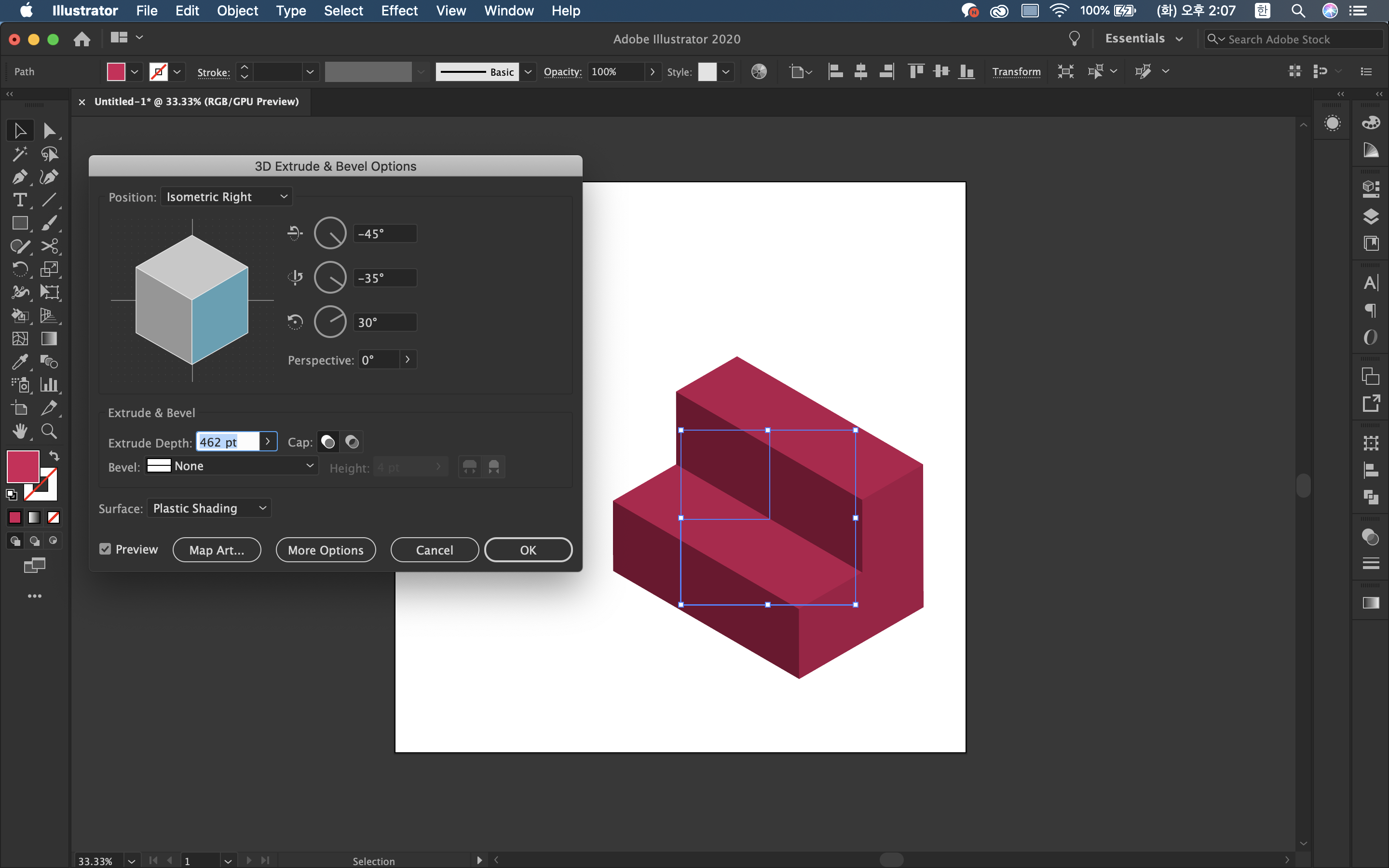Select the Zoom tool
This screenshot has width=1389, height=868.
[x=49, y=431]
